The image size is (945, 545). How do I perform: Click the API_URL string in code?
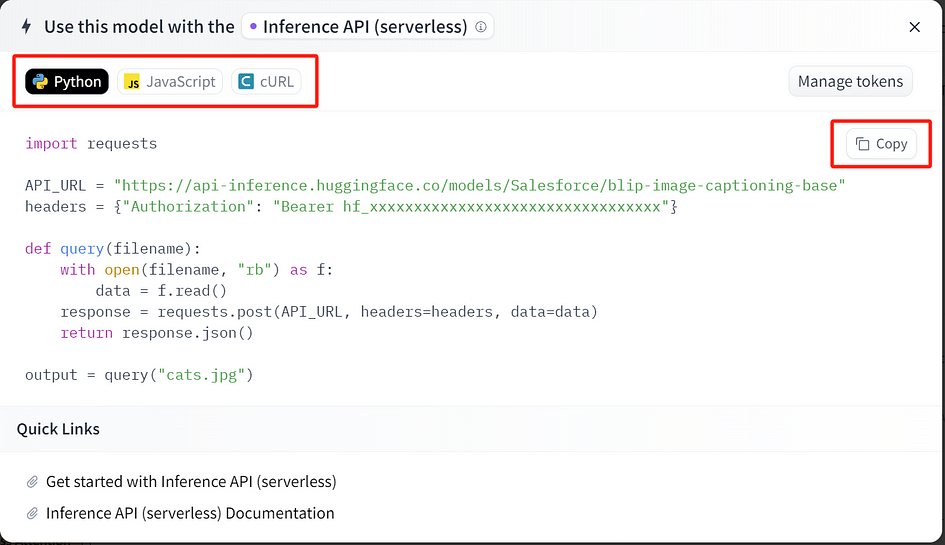(x=480, y=186)
